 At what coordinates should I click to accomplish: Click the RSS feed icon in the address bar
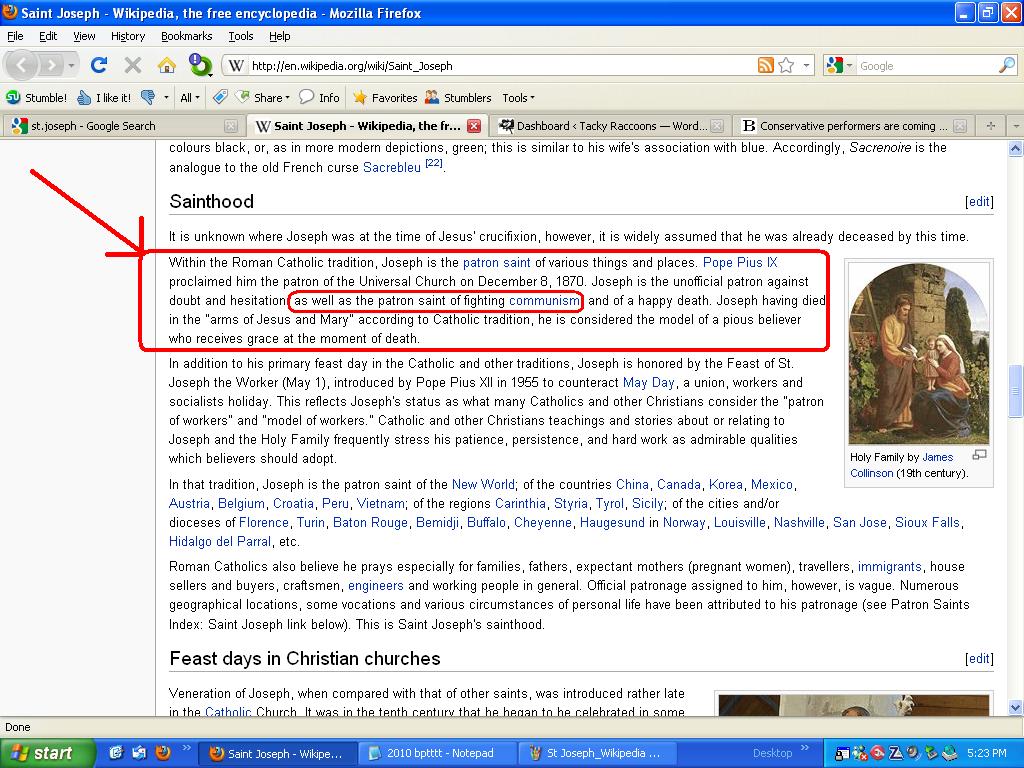click(765, 66)
